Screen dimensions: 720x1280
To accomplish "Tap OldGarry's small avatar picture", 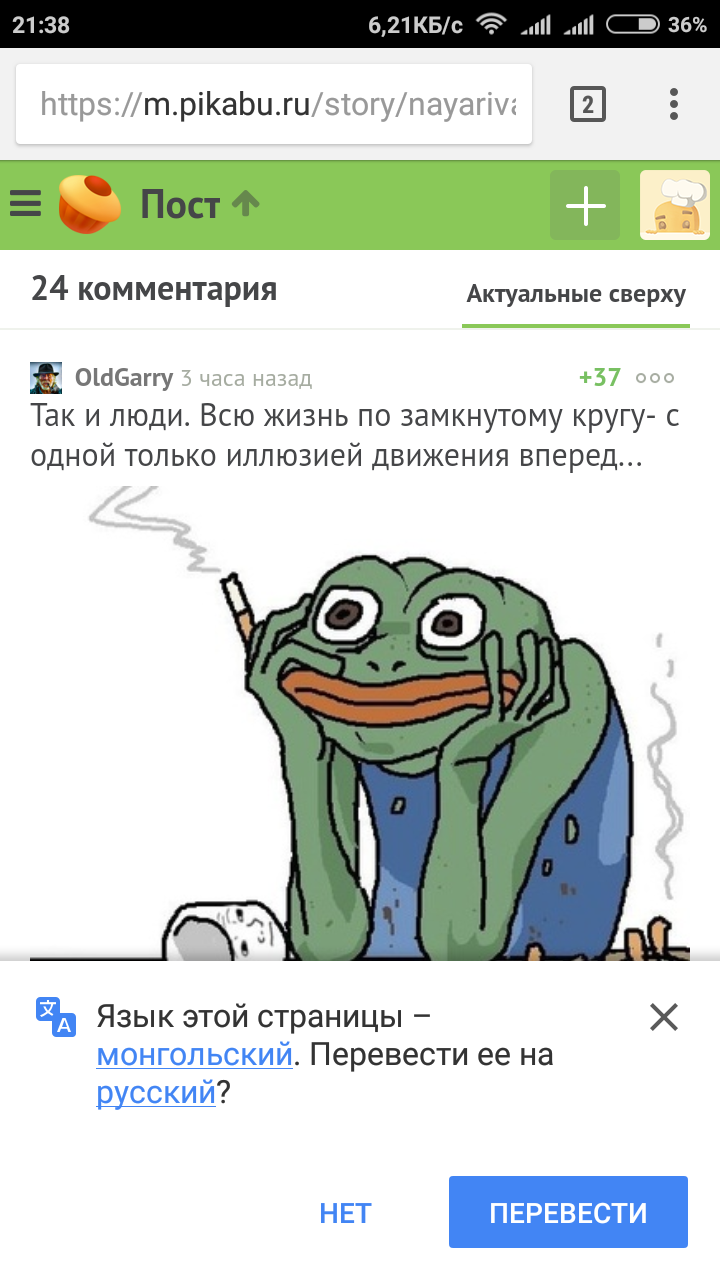I will pyautogui.click(x=46, y=378).
